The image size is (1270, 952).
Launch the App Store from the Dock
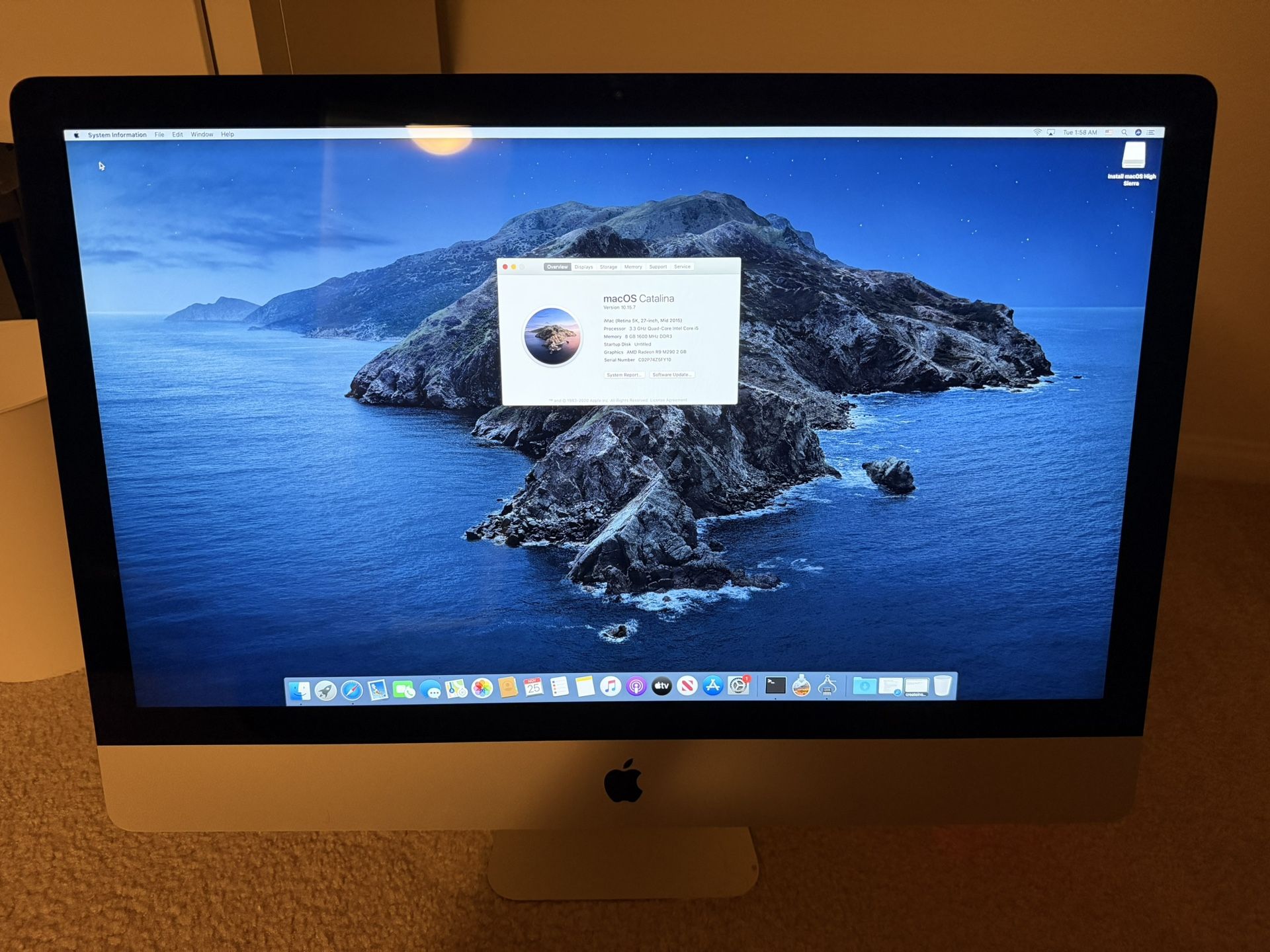coord(712,686)
